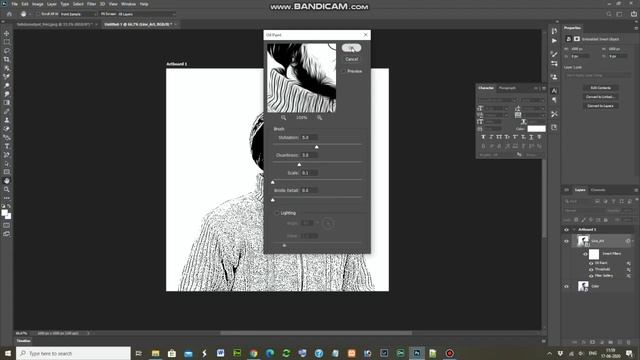Hide the Threshold smart filter
This screenshot has height=360, width=640.
click(591, 270)
